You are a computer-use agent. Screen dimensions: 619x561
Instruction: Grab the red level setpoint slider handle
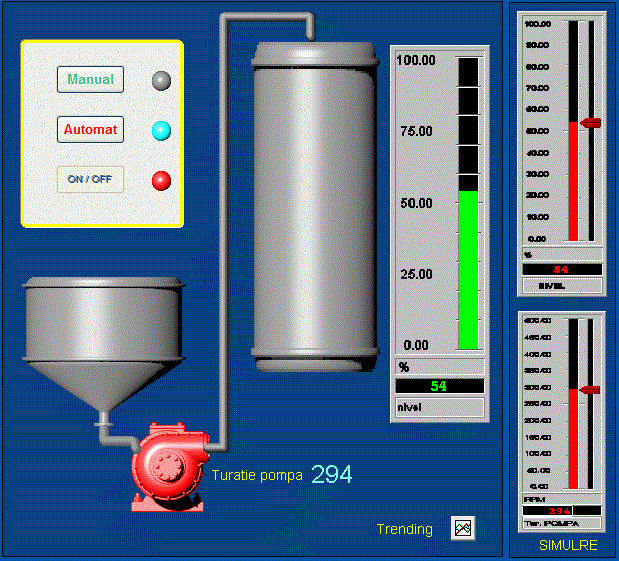pyautogui.click(x=590, y=122)
